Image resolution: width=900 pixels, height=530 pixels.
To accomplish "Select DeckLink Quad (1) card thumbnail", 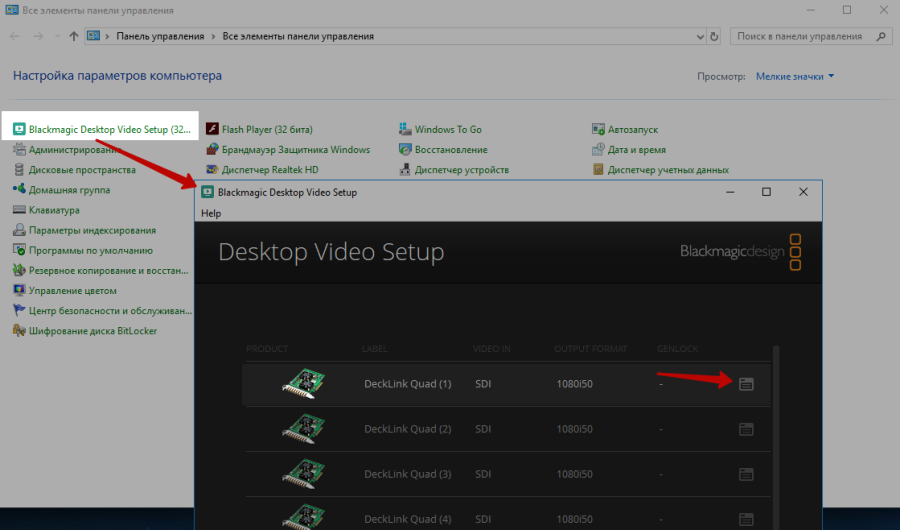I will pos(304,383).
